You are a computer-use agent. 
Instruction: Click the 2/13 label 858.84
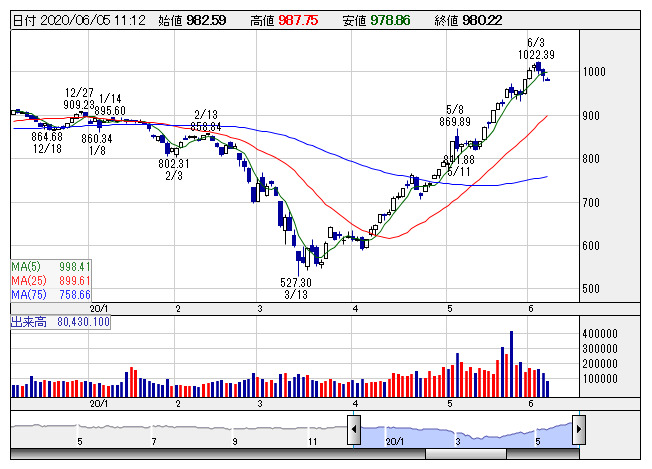pyautogui.click(x=206, y=126)
